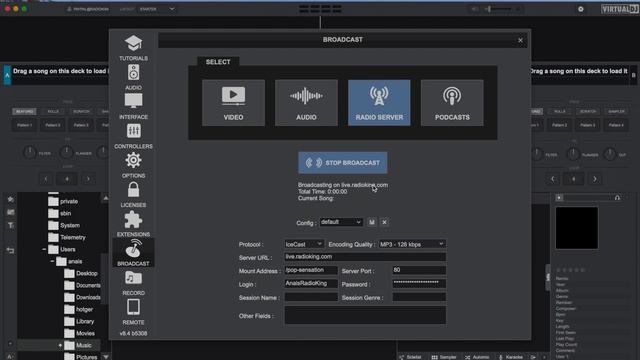Select the Desktop folder in tree

(81, 273)
